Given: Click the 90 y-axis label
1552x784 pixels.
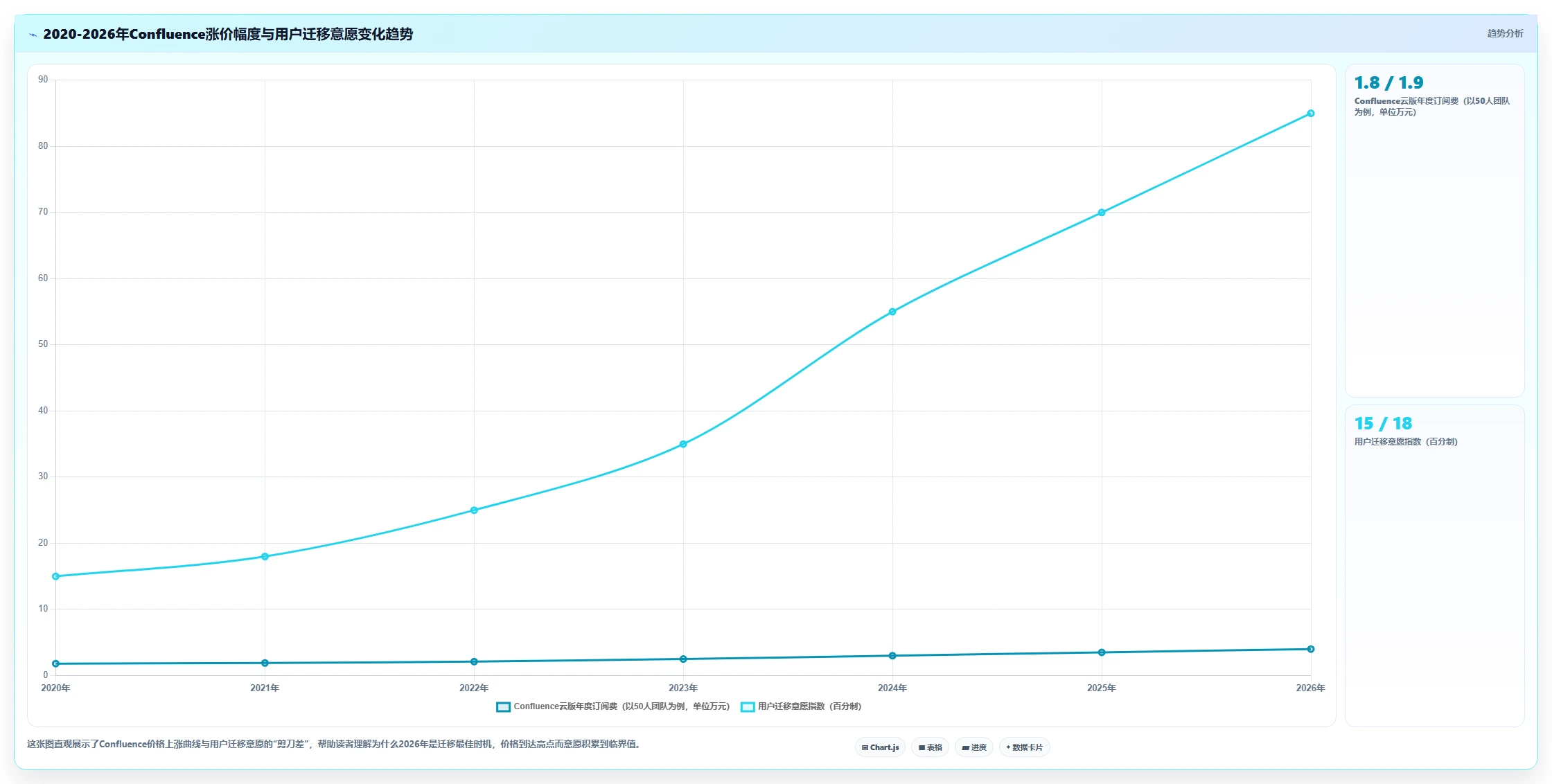Looking at the screenshot, I should (x=43, y=80).
